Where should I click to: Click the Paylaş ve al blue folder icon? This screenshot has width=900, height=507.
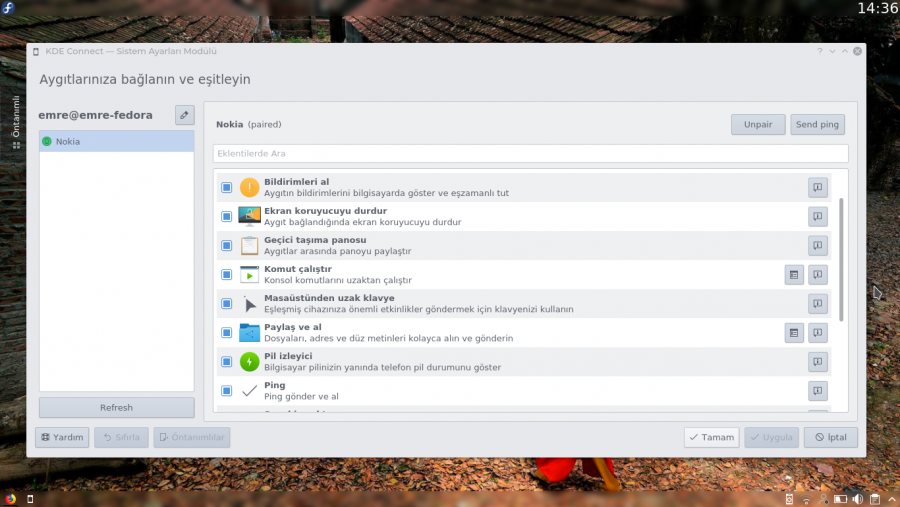[x=249, y=332]
